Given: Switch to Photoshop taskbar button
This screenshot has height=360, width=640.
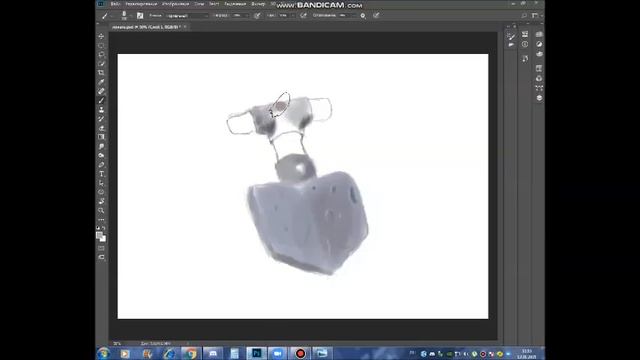Looking at the screenshot, I should tap(257, 353).
